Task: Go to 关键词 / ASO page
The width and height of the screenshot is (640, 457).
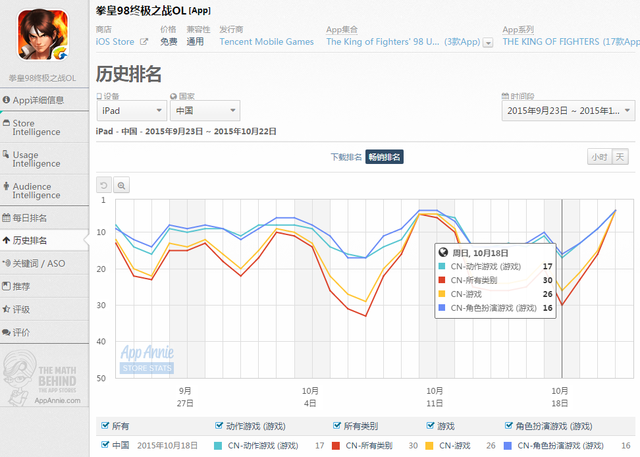Action: [44, 263]
